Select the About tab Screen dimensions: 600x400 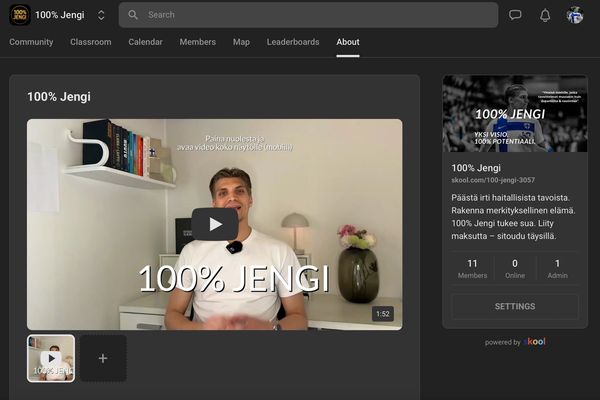coord(348,42)
